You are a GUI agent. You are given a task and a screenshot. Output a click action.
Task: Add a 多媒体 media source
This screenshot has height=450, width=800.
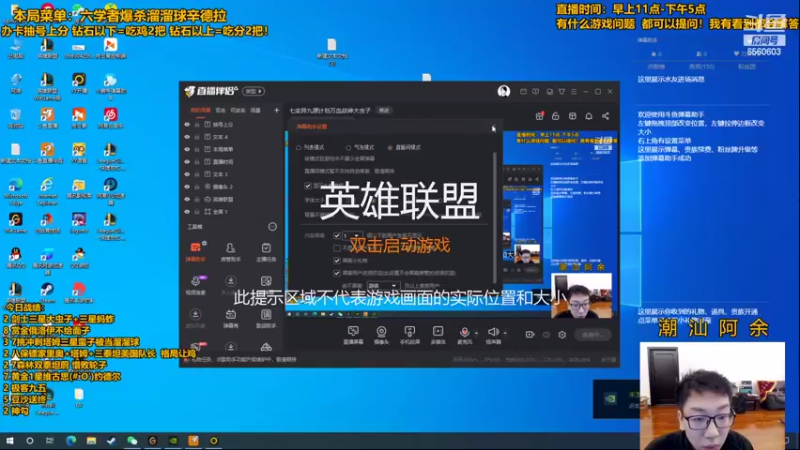click(x=438, y=335)
